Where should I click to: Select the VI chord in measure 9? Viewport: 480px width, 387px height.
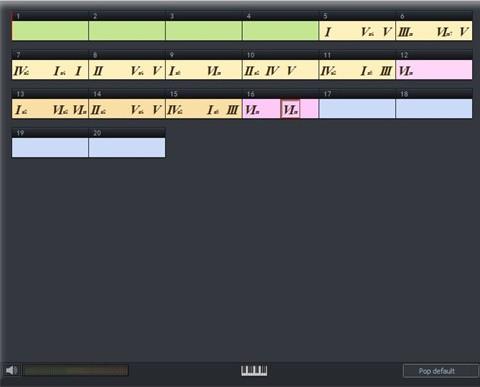[214, 71]
